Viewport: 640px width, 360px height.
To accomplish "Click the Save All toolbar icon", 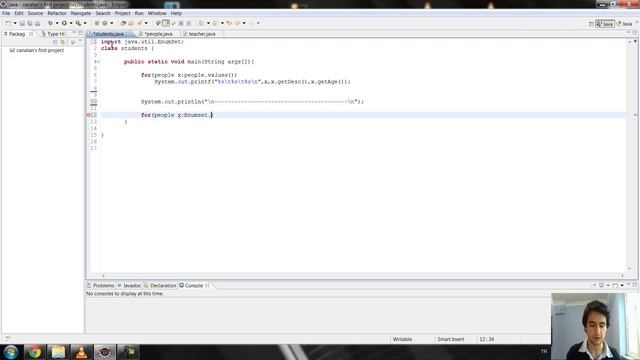I will [30, 23].
